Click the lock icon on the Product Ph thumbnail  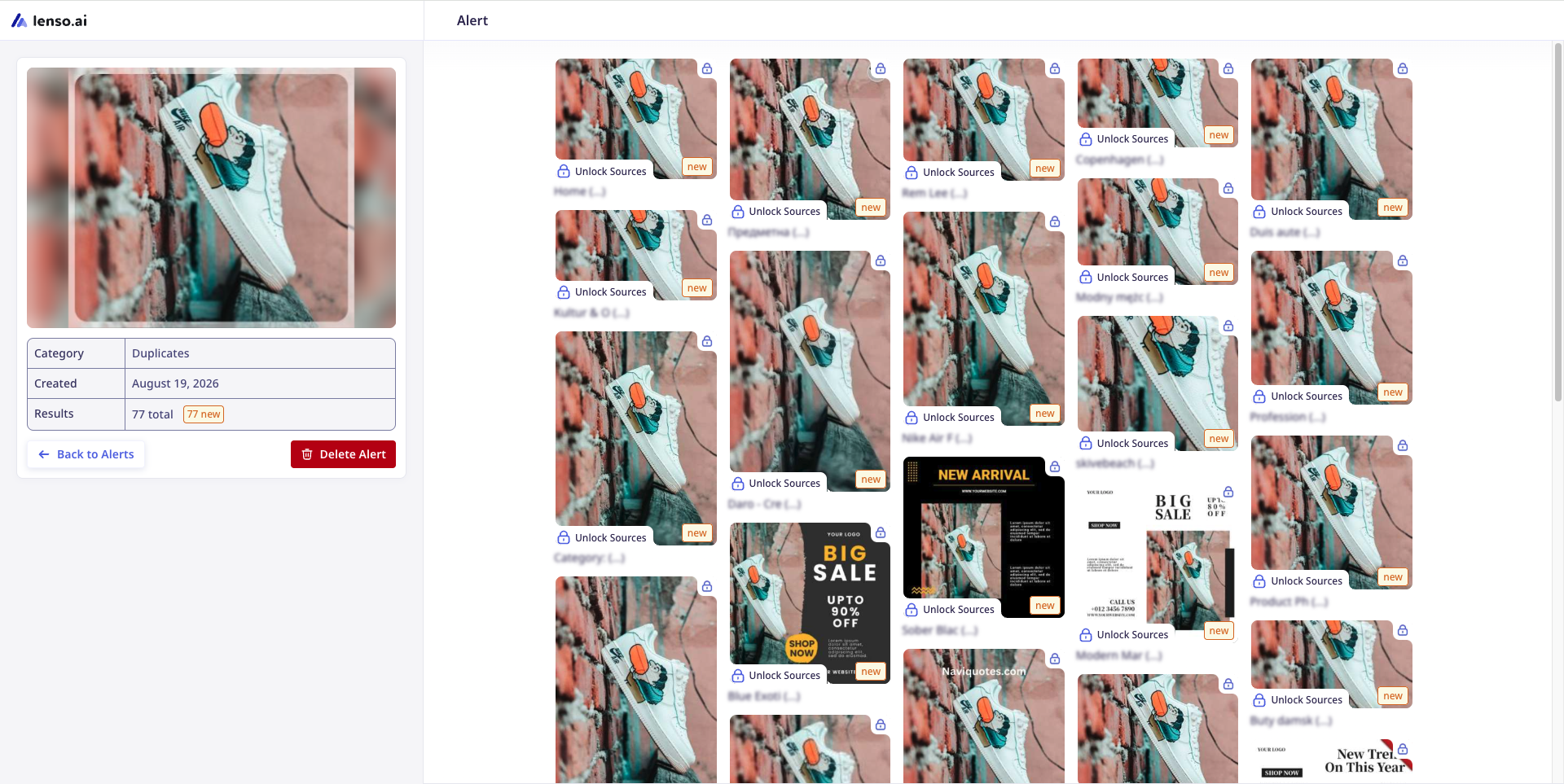point(1403,445)
